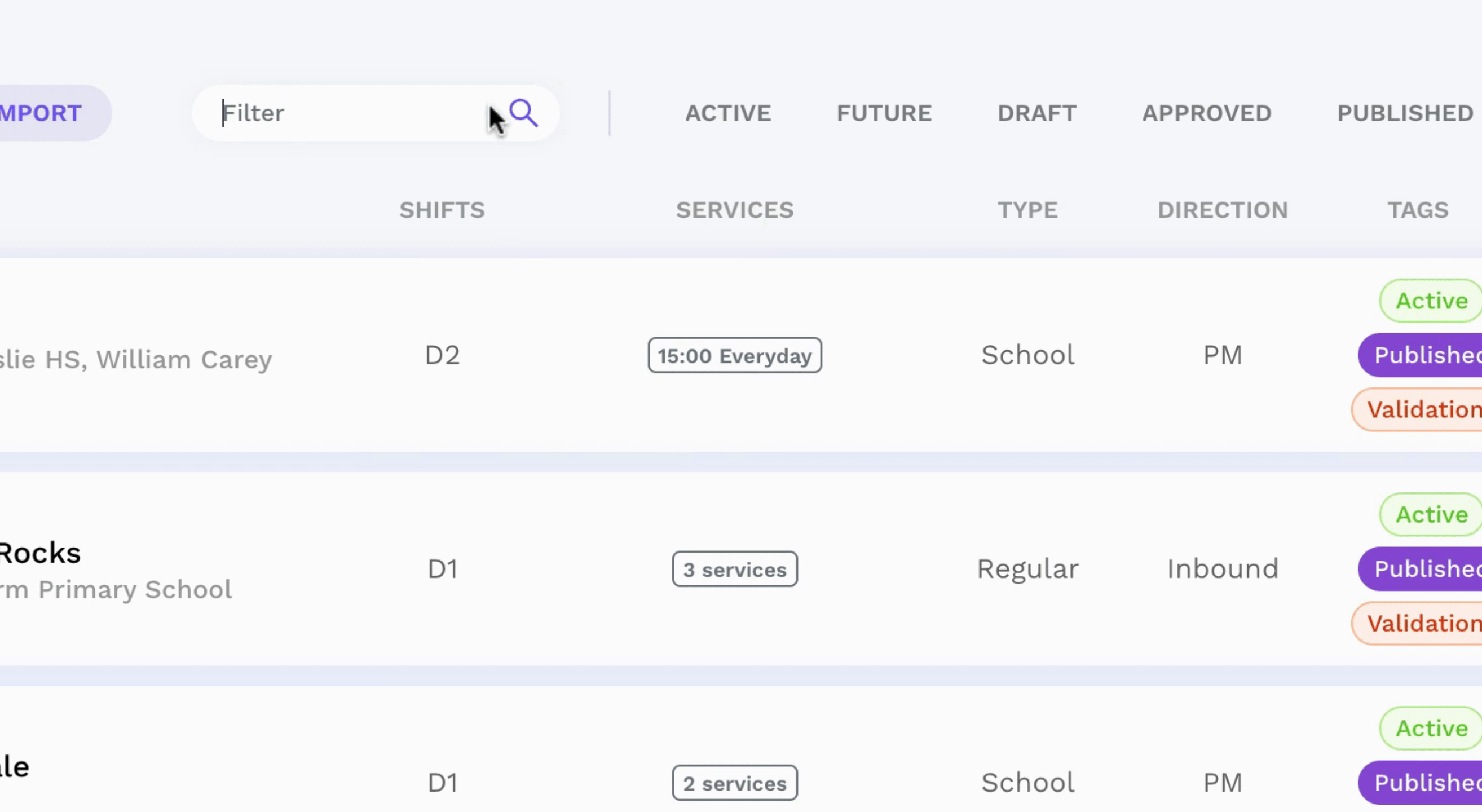Viewport: 1482px width, 812px height.
Task: Click Validation tag in Rocks row
Action: pos(1417,623)
